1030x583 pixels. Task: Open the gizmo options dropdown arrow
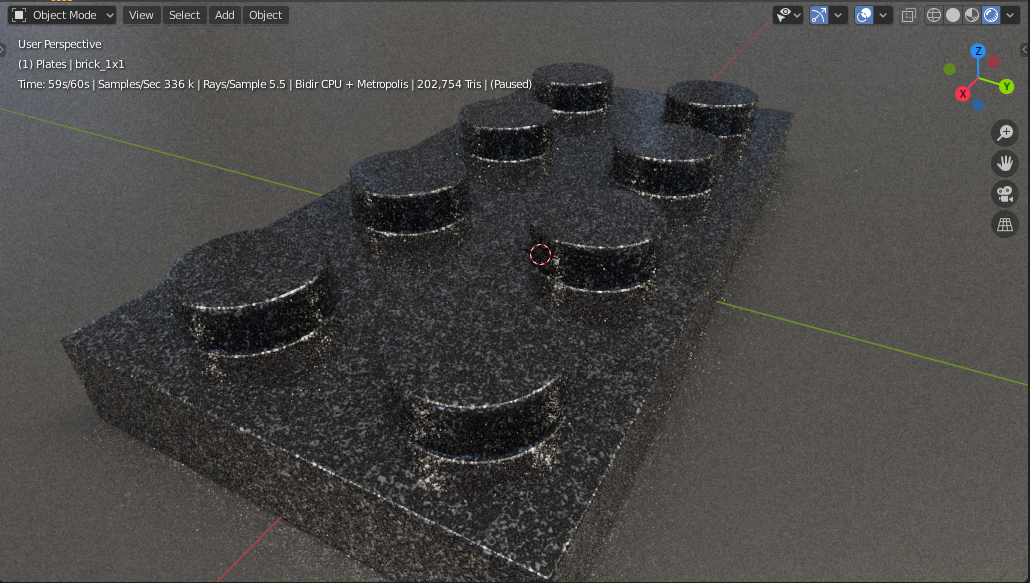pyautogui.click(x=839, y=15)
